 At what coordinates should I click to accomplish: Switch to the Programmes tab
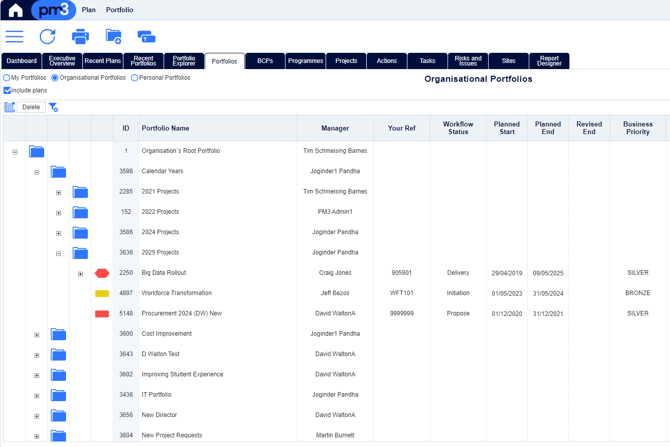[306, 61]
